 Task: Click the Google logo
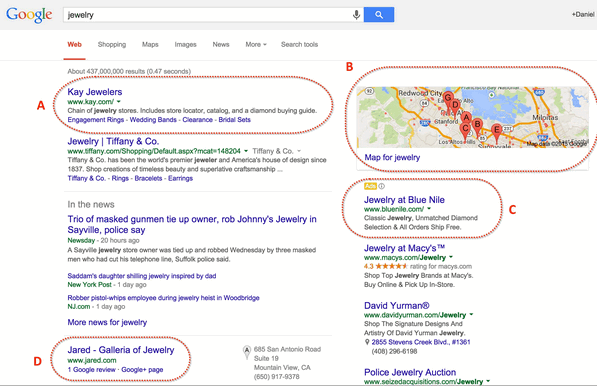point(29,15)
